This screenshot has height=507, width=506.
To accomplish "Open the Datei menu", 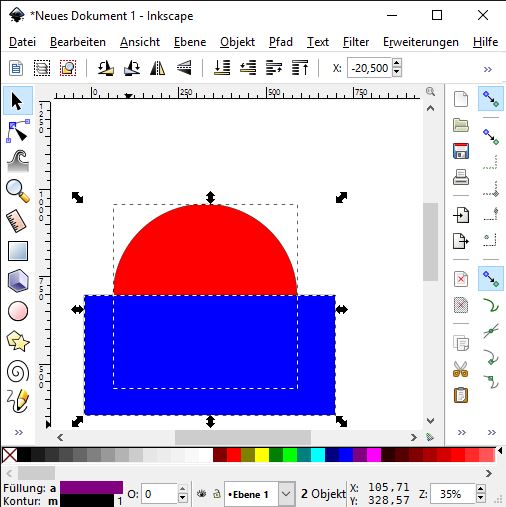I will [x=22, y=42].
